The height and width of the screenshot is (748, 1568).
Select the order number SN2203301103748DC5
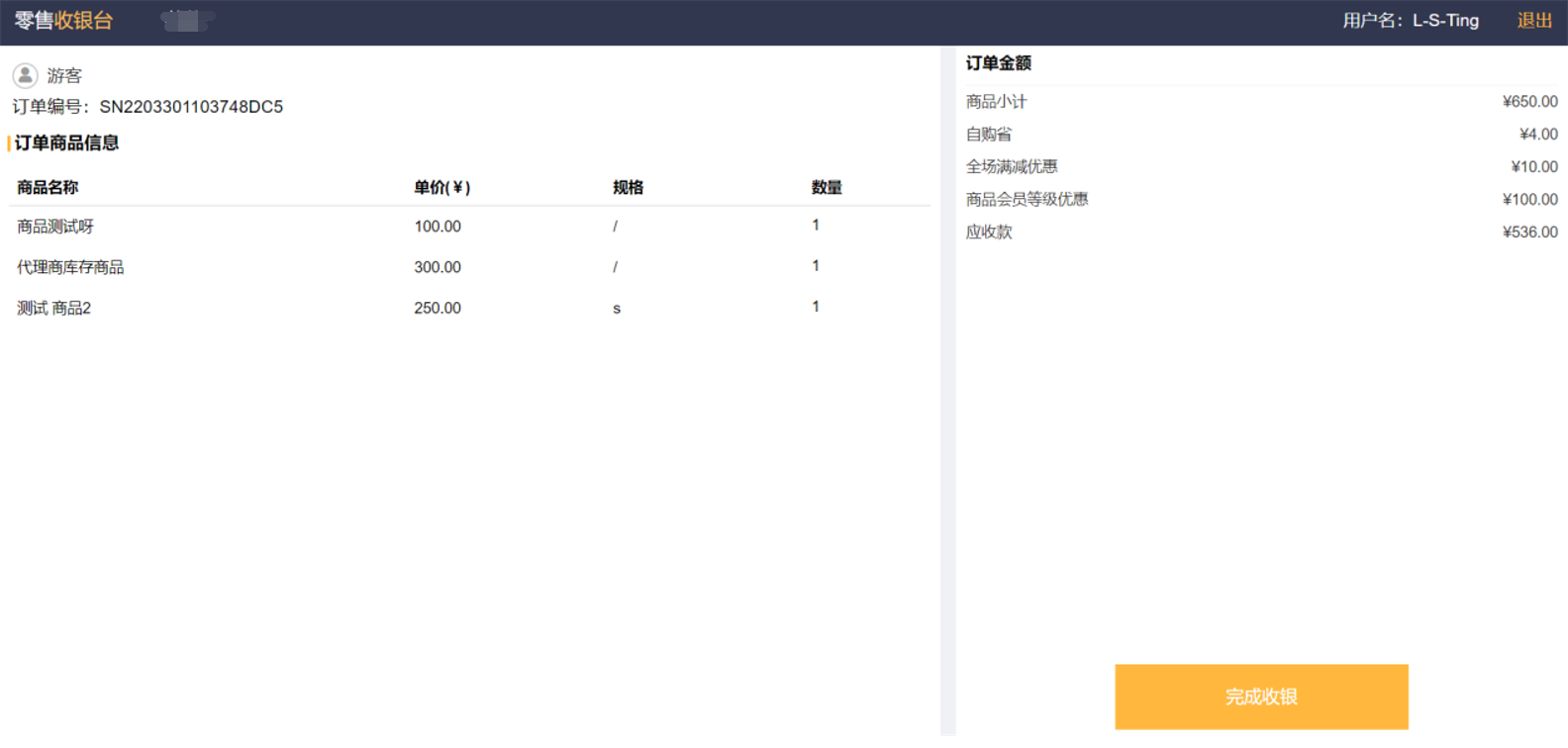coord(191,107)
